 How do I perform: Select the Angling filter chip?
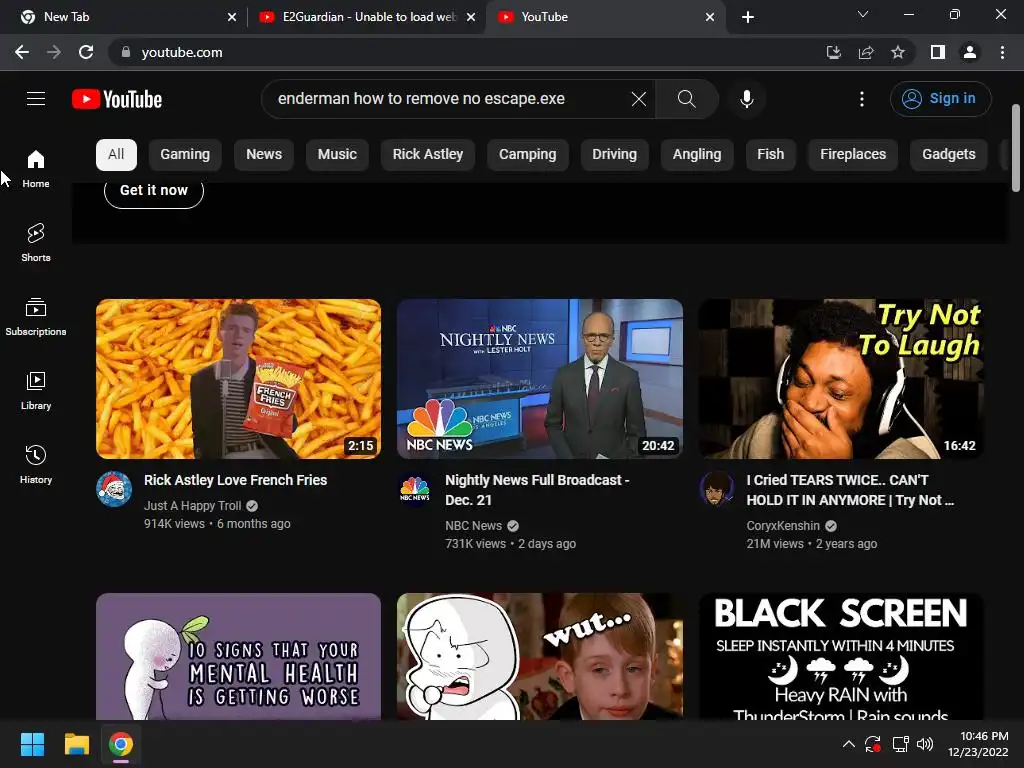click(x=697, y=155)
